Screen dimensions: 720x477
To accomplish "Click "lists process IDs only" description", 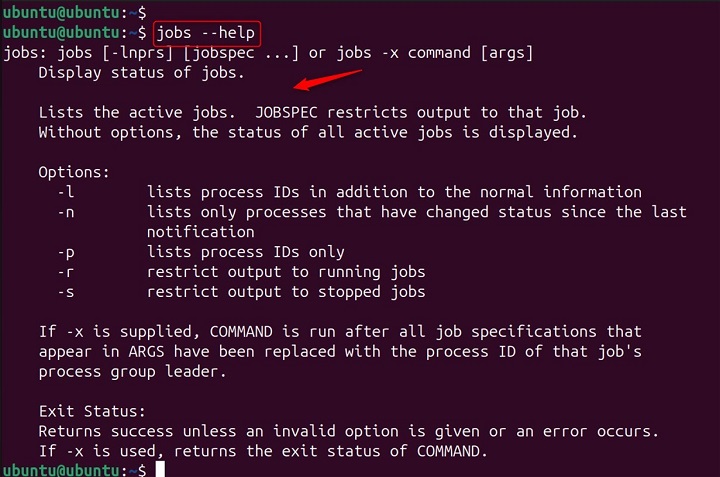I will click(x=245, y=252).
